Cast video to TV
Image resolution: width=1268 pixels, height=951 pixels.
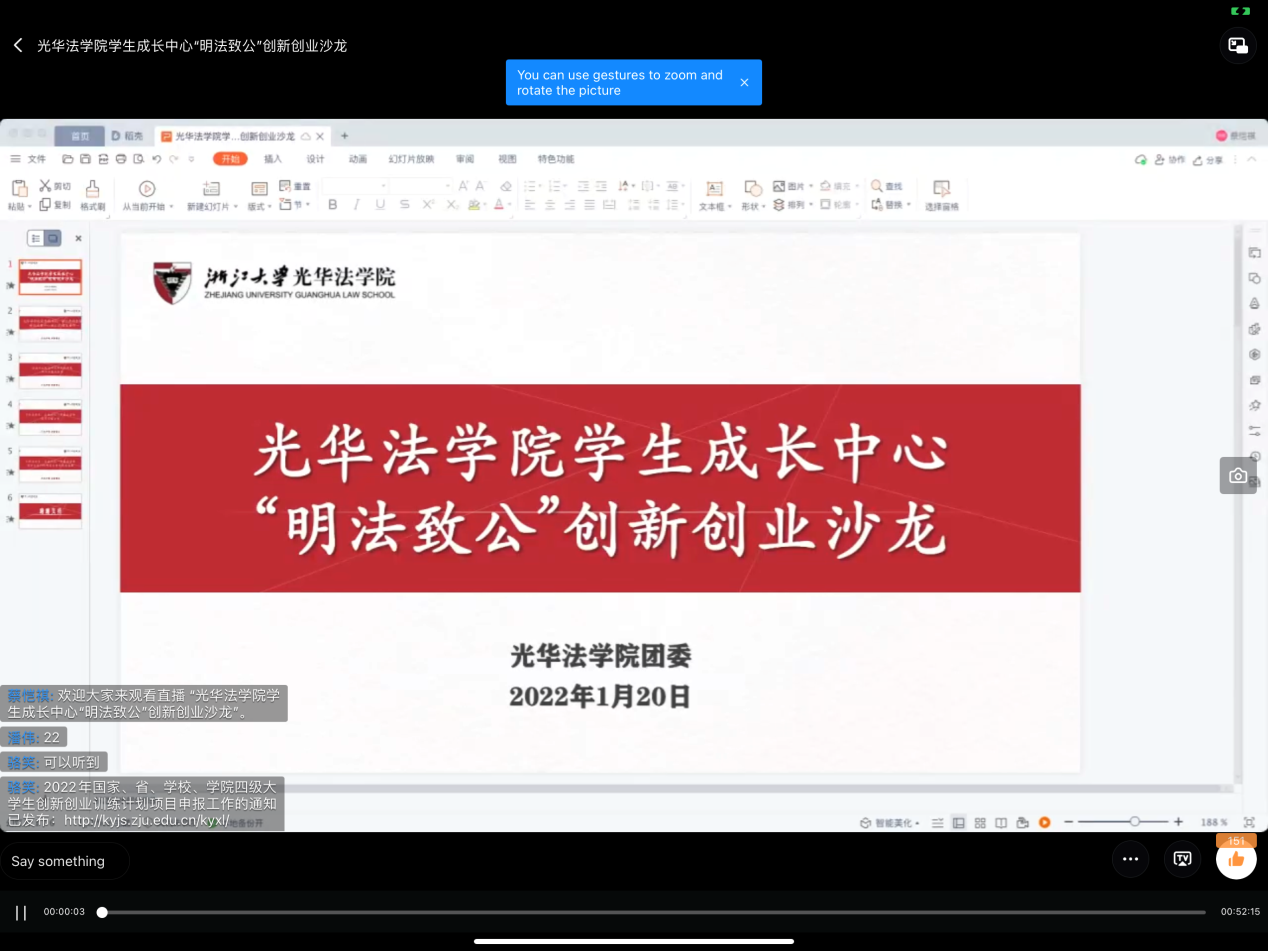[x=1183, y=859]
